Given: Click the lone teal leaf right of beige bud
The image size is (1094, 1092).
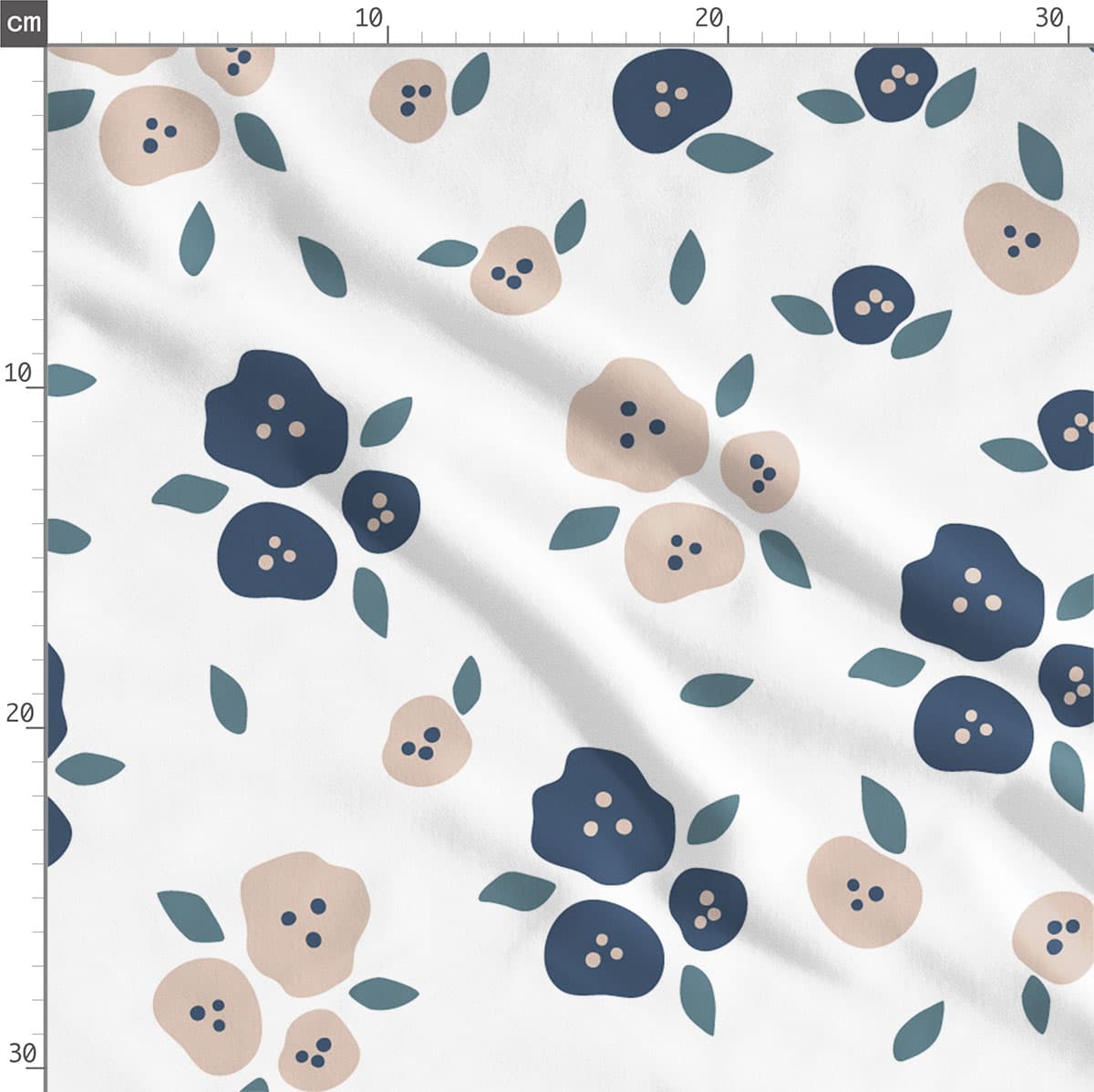Looking at the screenshot, I should click(x=686, y=267).
